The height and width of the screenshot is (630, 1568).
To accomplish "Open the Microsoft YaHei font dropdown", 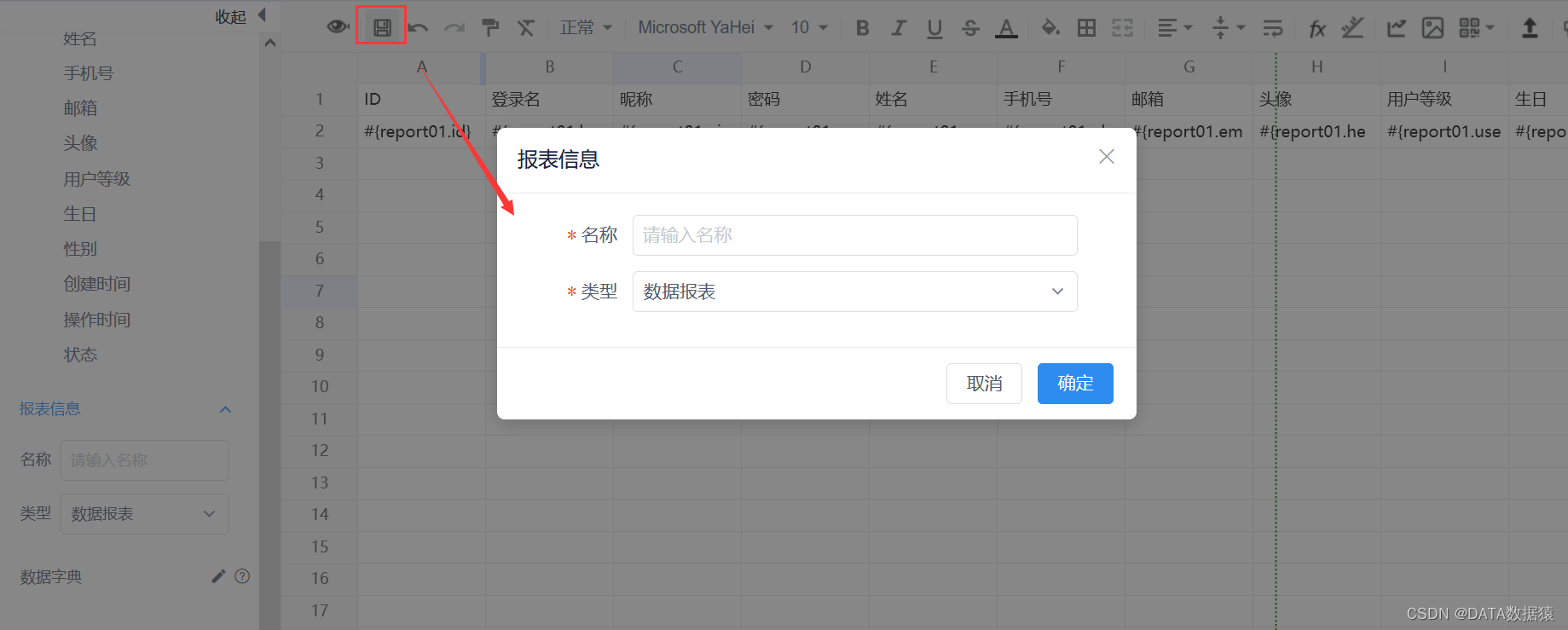I will 706,28.
